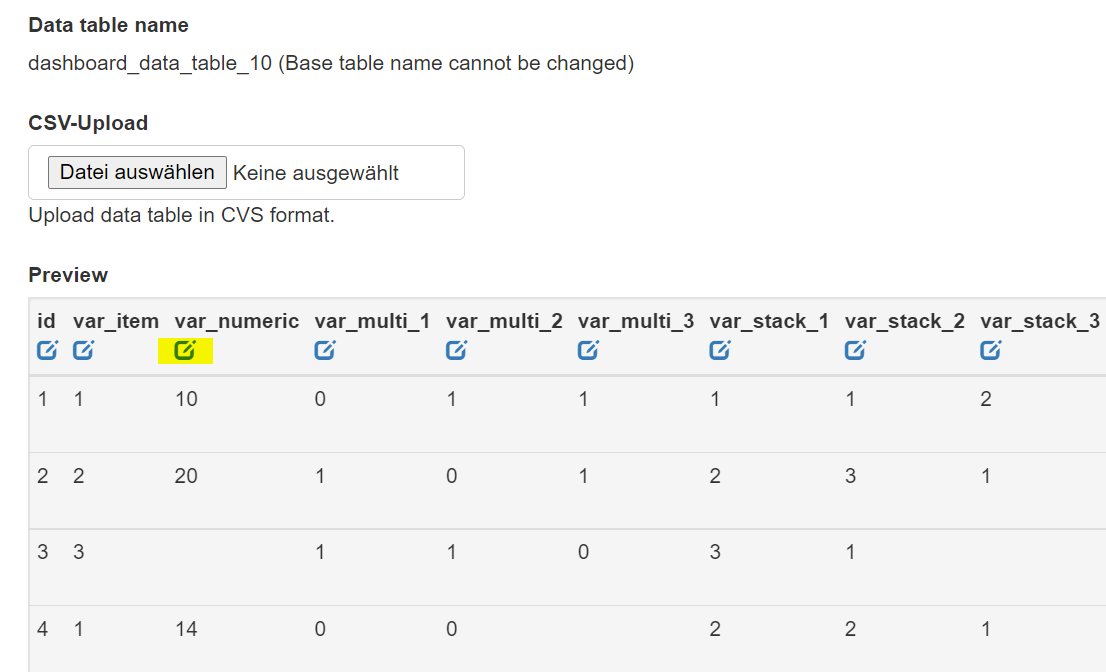Click the var_item column header label
The width and height of the screenshot is (1106, 672).
pos(116,321)
